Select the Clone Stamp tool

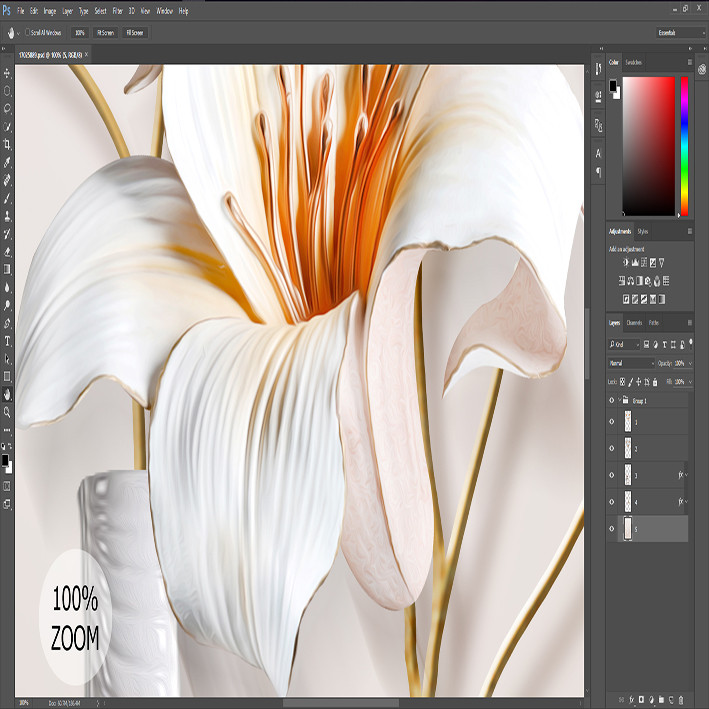[7, 216]
